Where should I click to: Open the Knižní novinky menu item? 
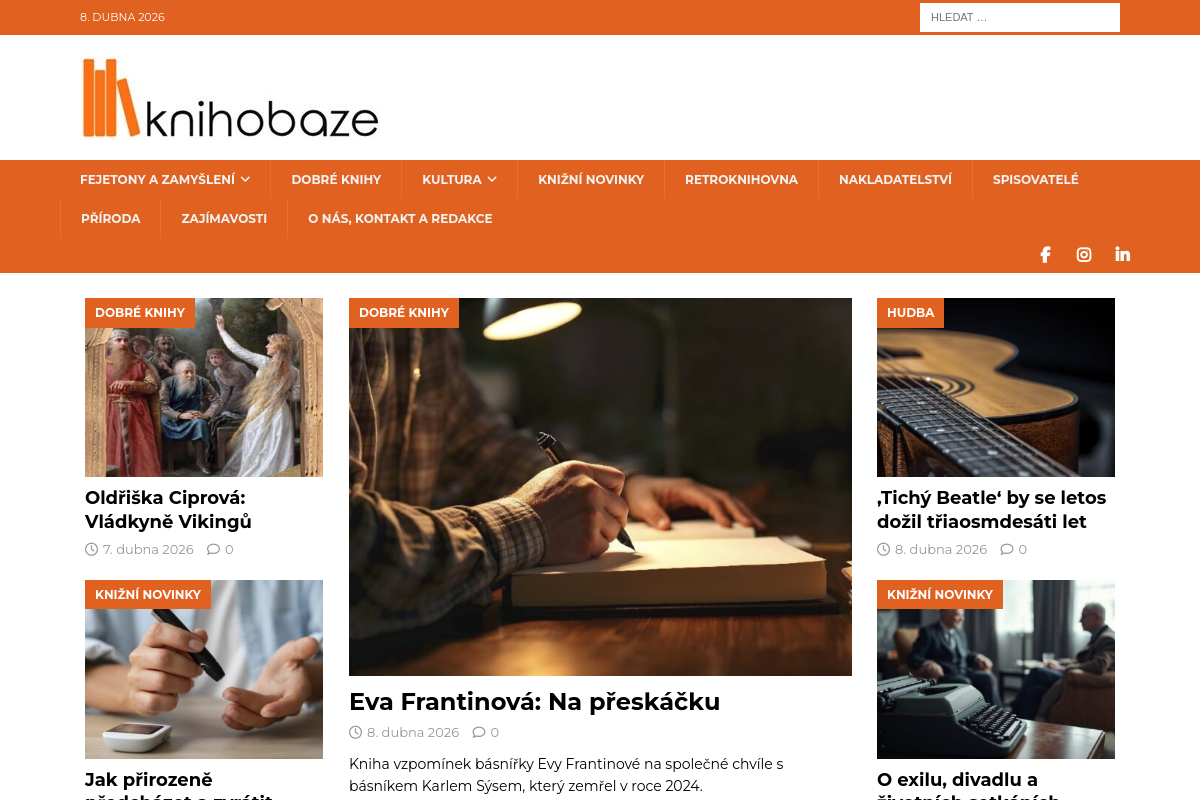click(x=591, y=180)
